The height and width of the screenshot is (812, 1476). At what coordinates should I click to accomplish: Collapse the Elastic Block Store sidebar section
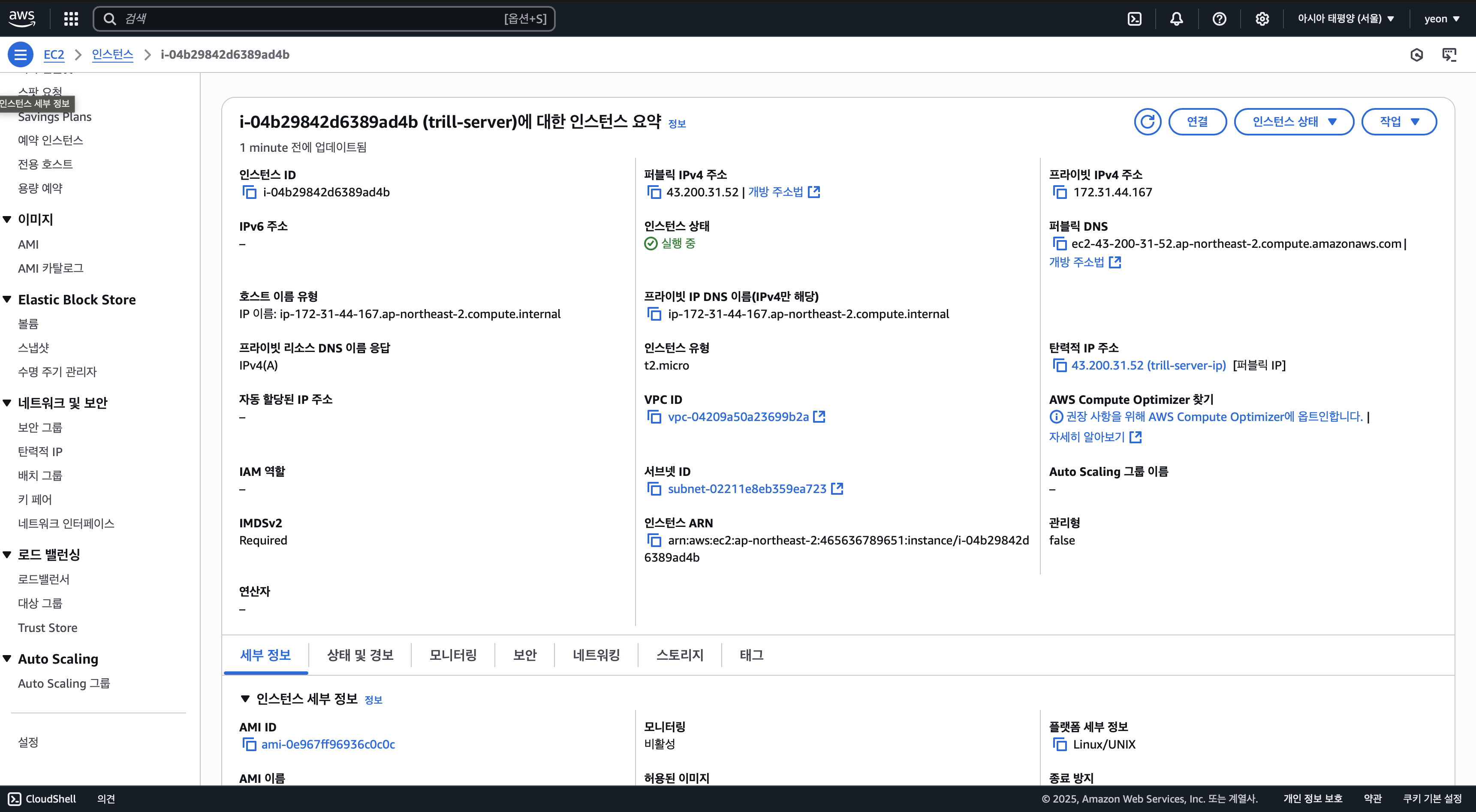click(7, 299)
